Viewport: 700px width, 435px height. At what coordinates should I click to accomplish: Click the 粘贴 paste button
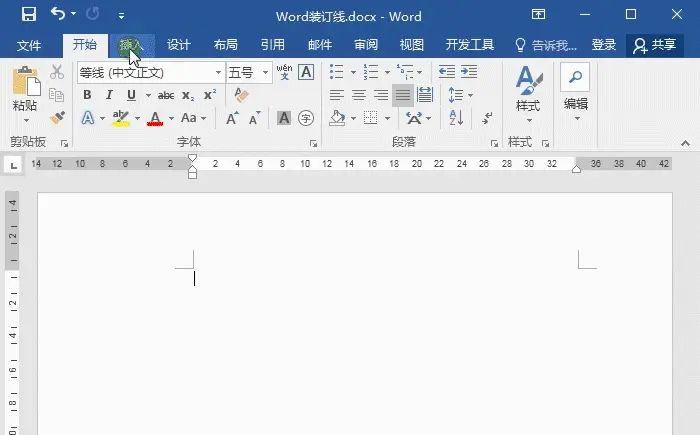25,93
